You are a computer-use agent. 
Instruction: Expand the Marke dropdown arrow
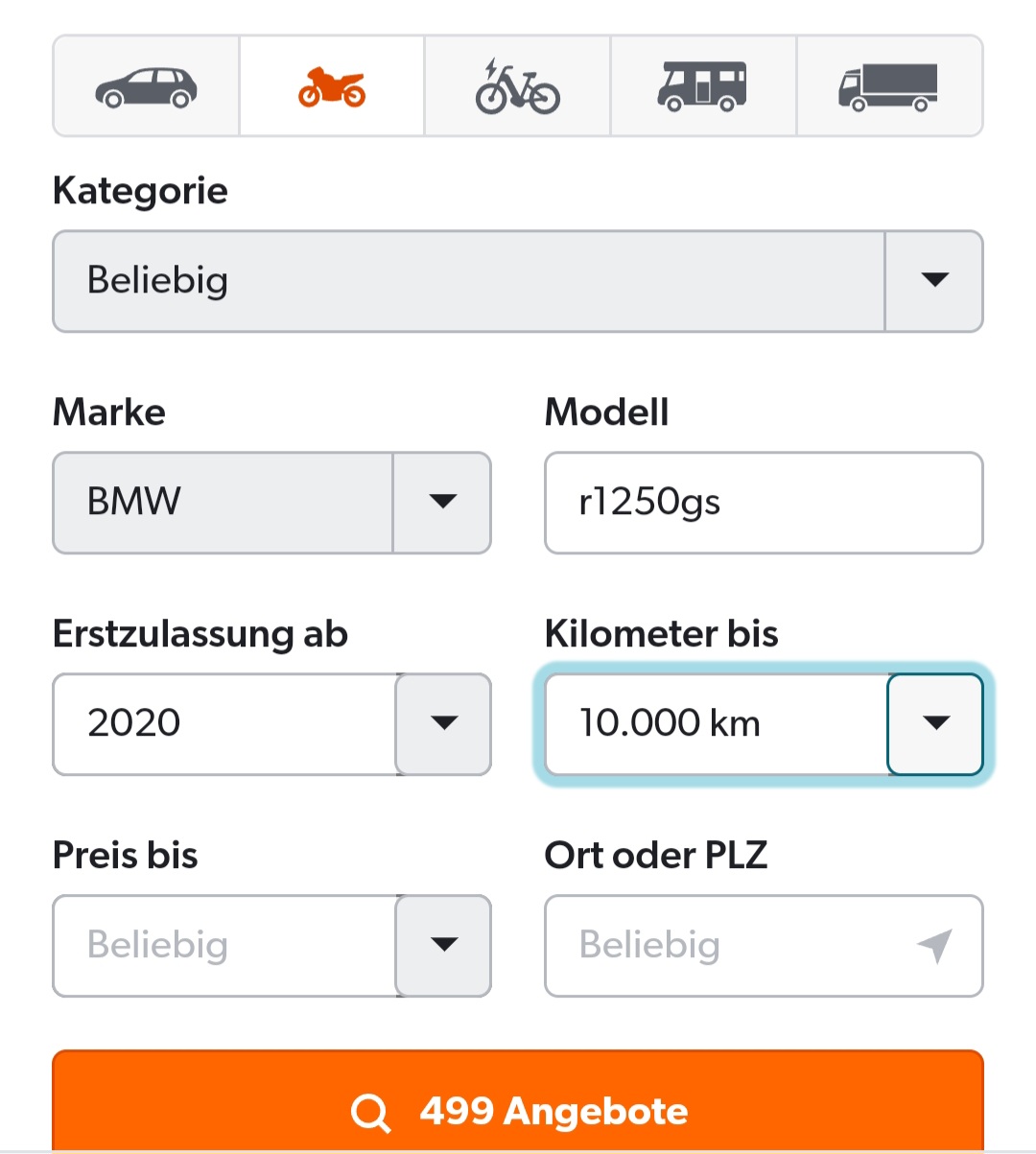point(442,503)
